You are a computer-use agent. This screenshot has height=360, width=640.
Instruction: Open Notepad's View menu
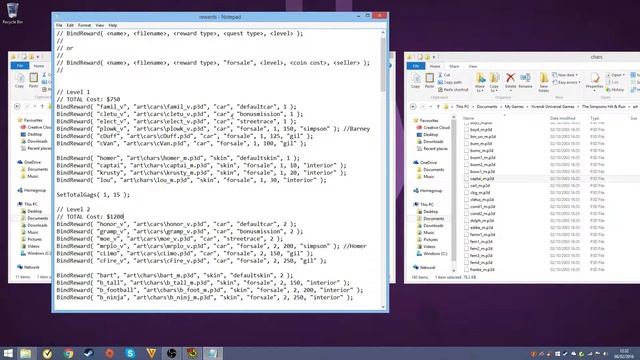[x=100, y=25]
